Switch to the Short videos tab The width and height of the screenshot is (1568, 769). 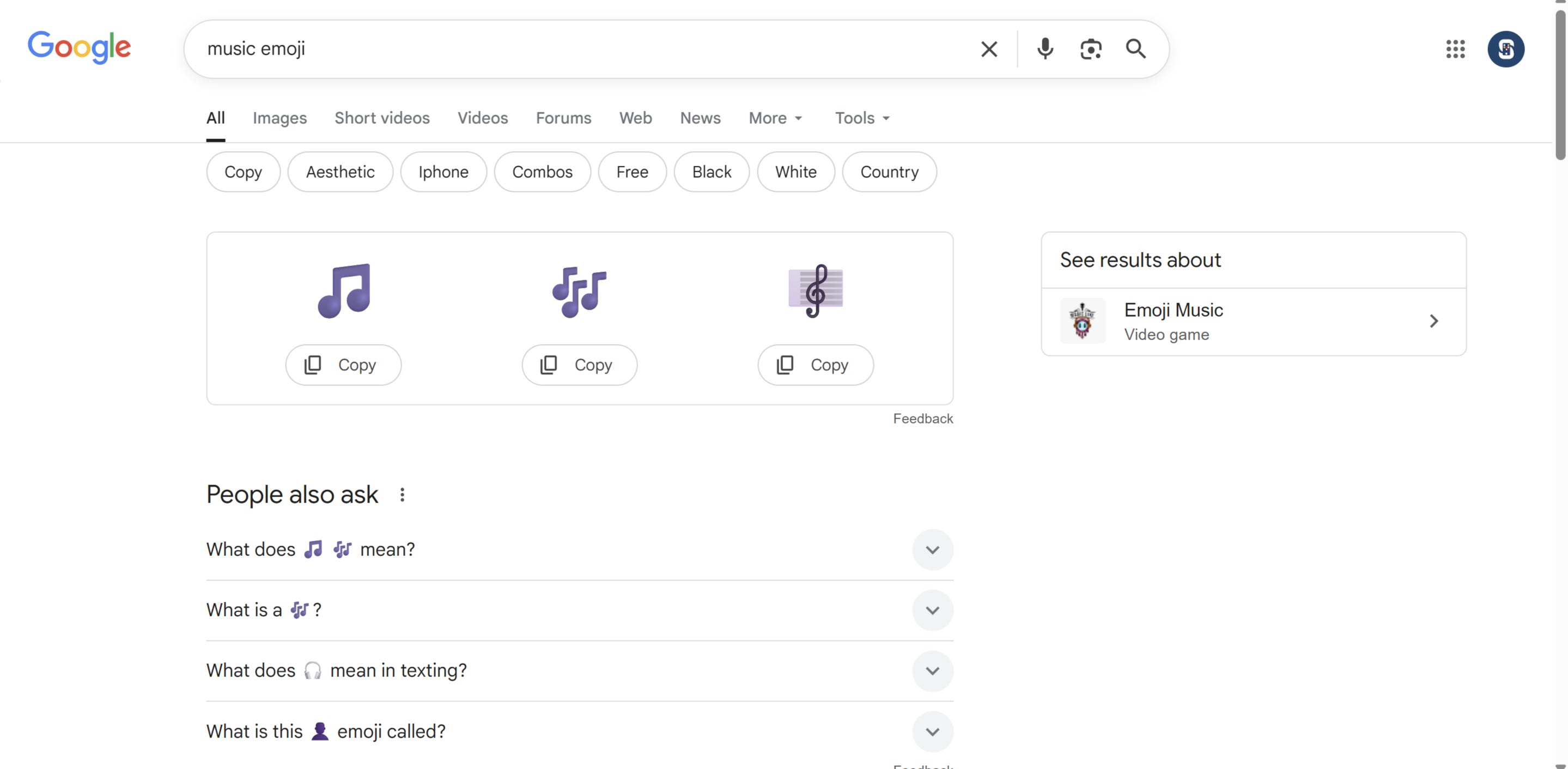coord(382,118)
